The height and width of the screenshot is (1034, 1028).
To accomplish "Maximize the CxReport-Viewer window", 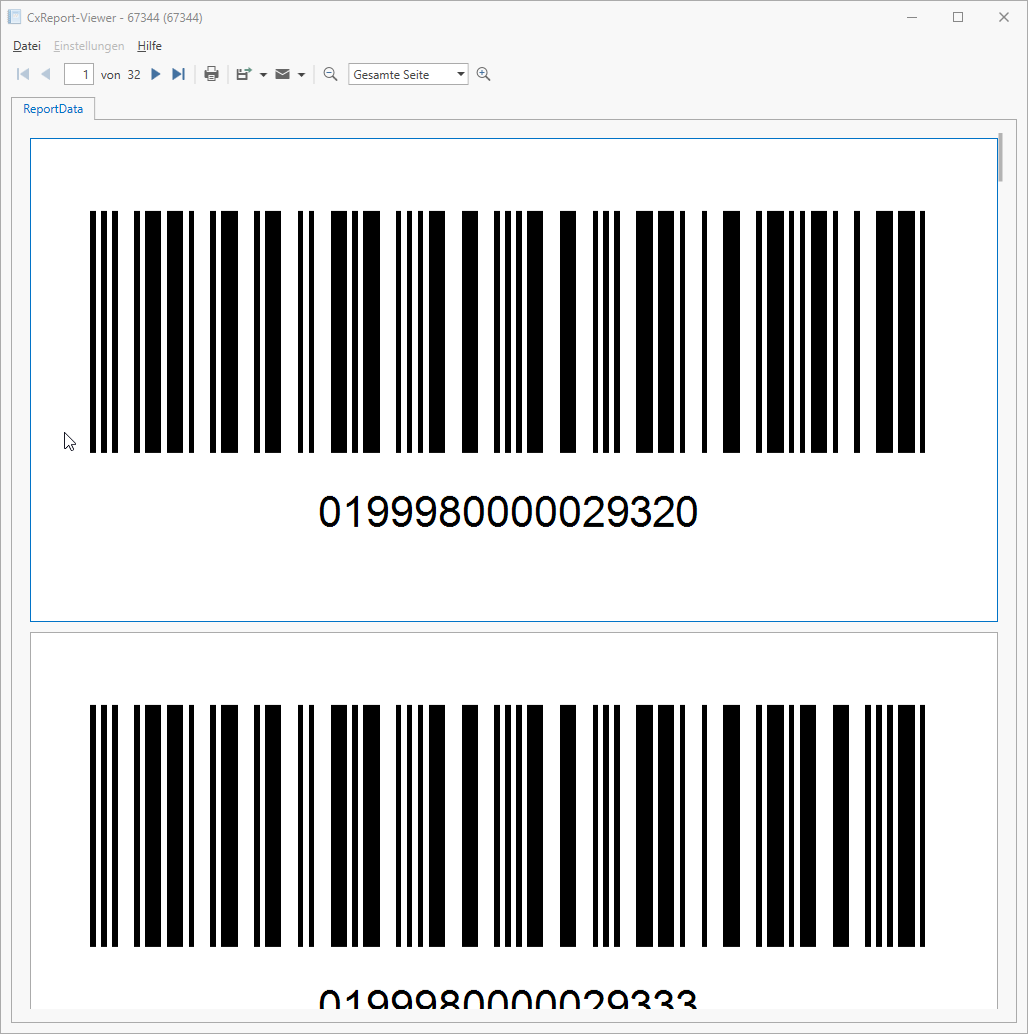I will [958, 17].
